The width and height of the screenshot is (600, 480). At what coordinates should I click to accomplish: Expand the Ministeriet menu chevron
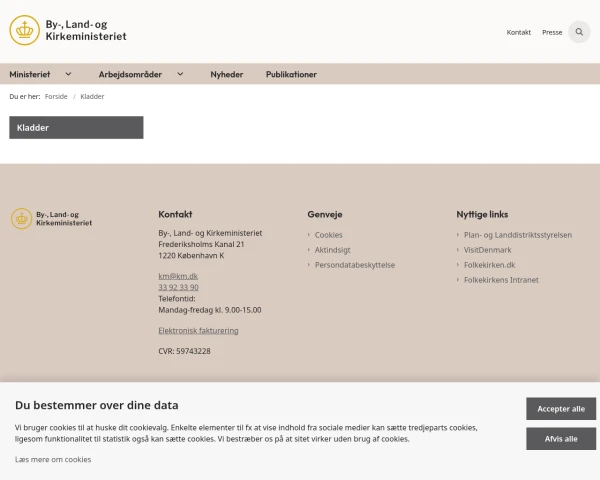click(x=68, y=74)
